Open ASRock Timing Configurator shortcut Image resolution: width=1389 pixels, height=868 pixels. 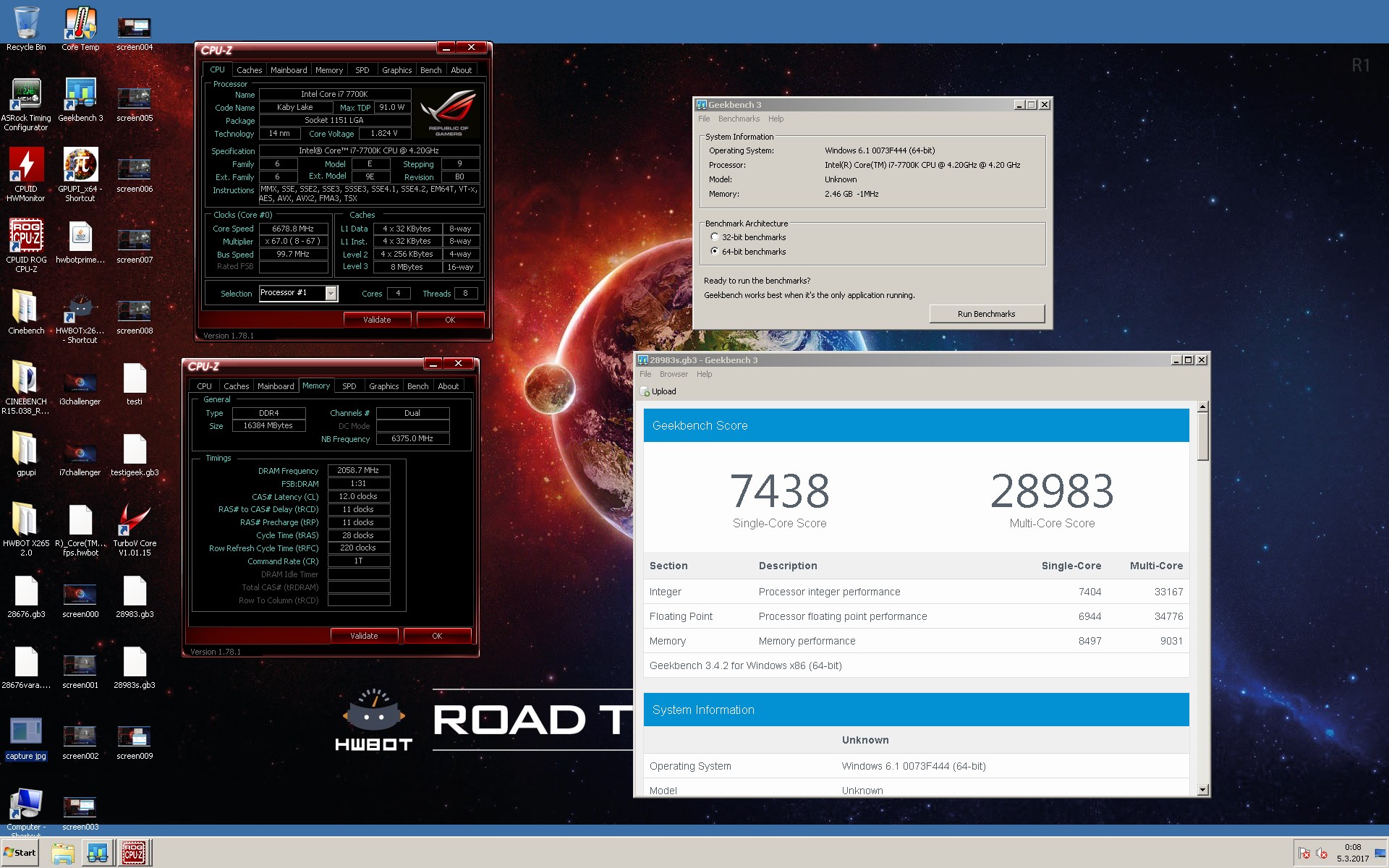click(x=26, y=104)
